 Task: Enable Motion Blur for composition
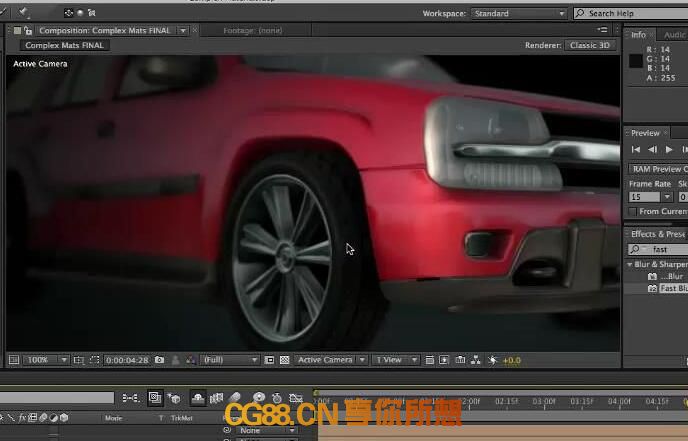click(236, 398)
